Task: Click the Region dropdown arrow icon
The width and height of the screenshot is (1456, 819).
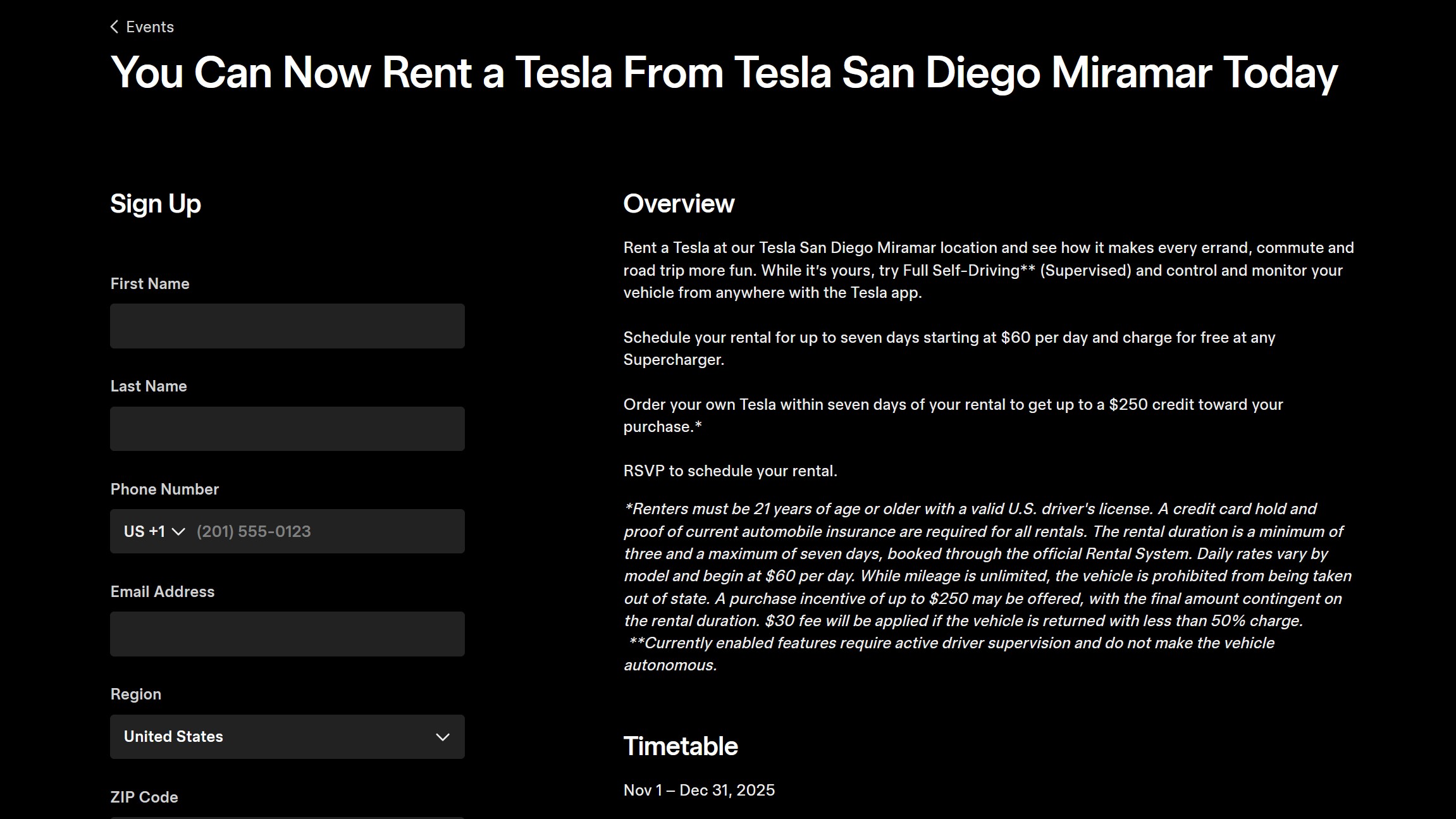Action: pyautogui.click(x=443, y=737)
